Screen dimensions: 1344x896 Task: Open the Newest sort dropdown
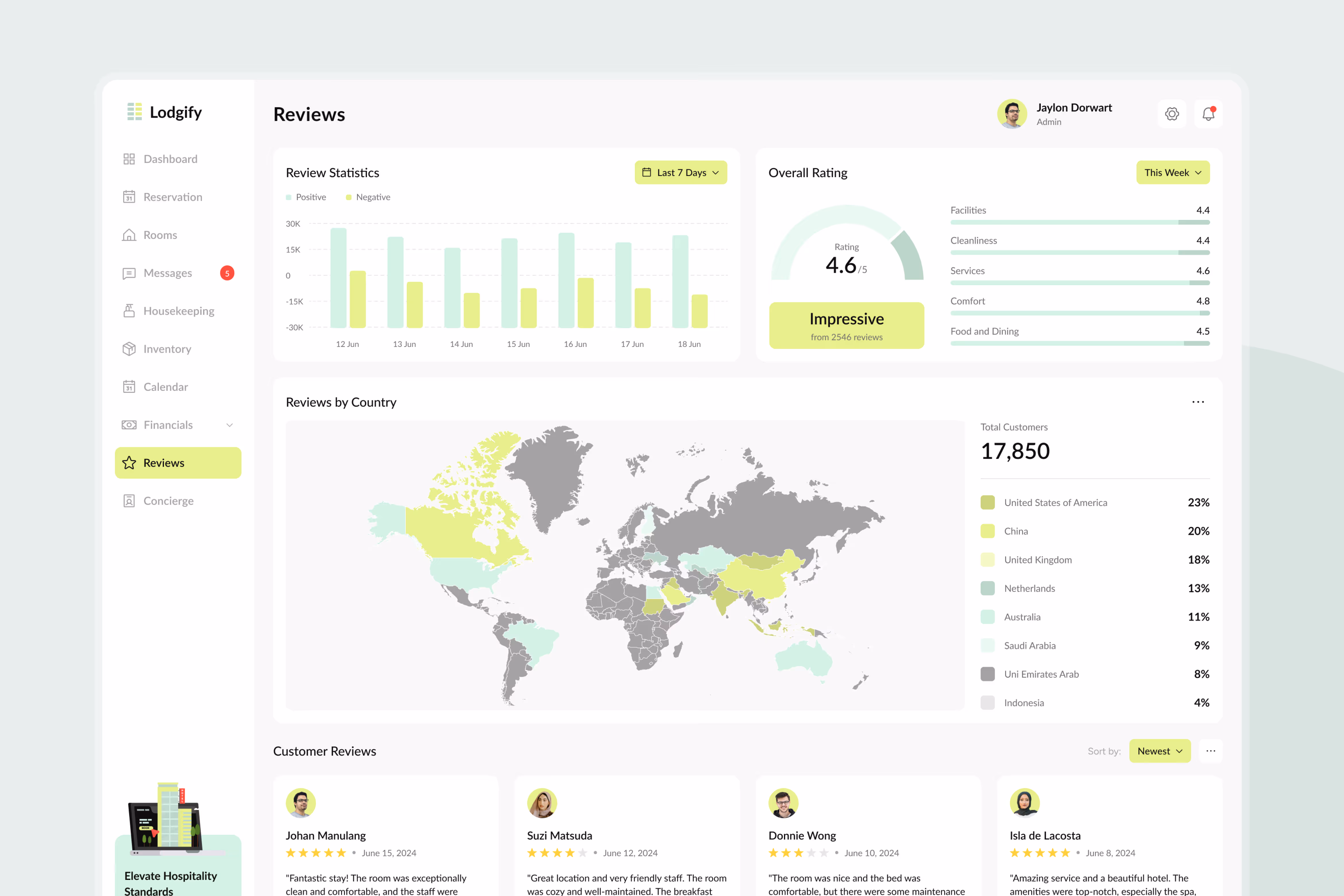pyautogui.click(x=1159, y=751)
